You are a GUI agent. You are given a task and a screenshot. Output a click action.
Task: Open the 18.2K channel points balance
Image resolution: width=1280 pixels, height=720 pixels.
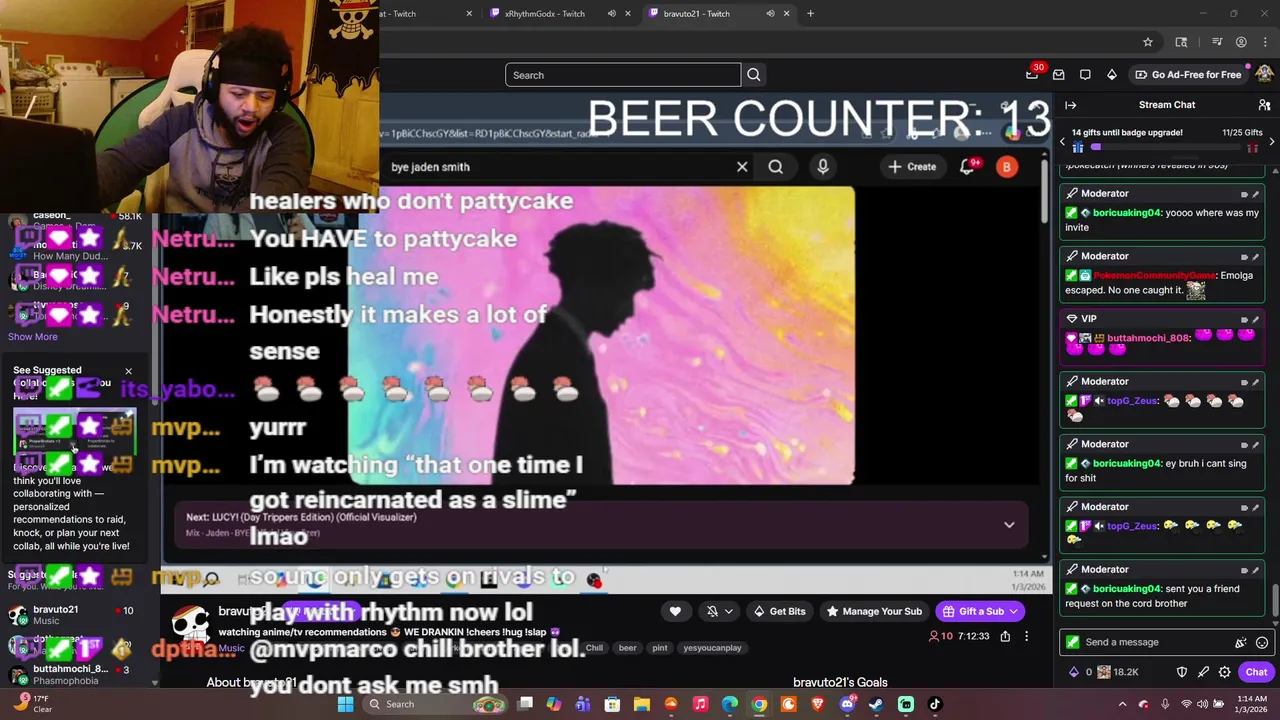click(x=1118, y=672)
